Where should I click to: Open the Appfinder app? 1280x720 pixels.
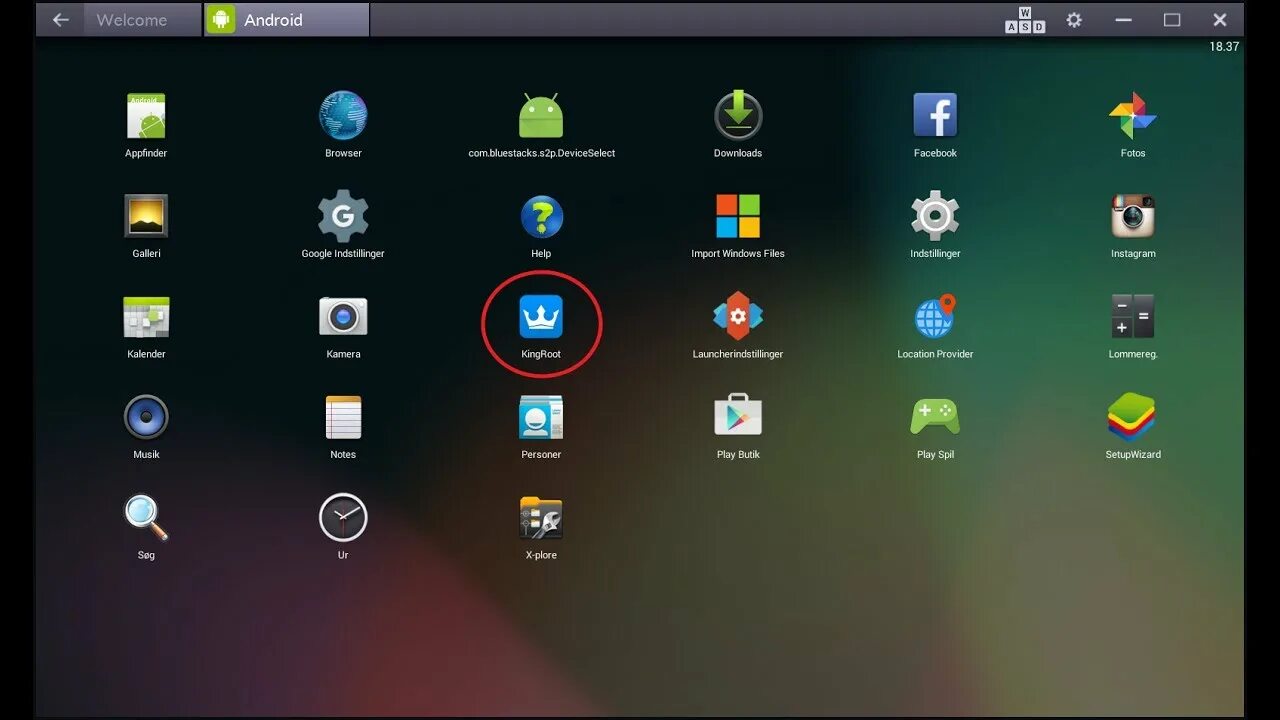click(x=146, y=116)
